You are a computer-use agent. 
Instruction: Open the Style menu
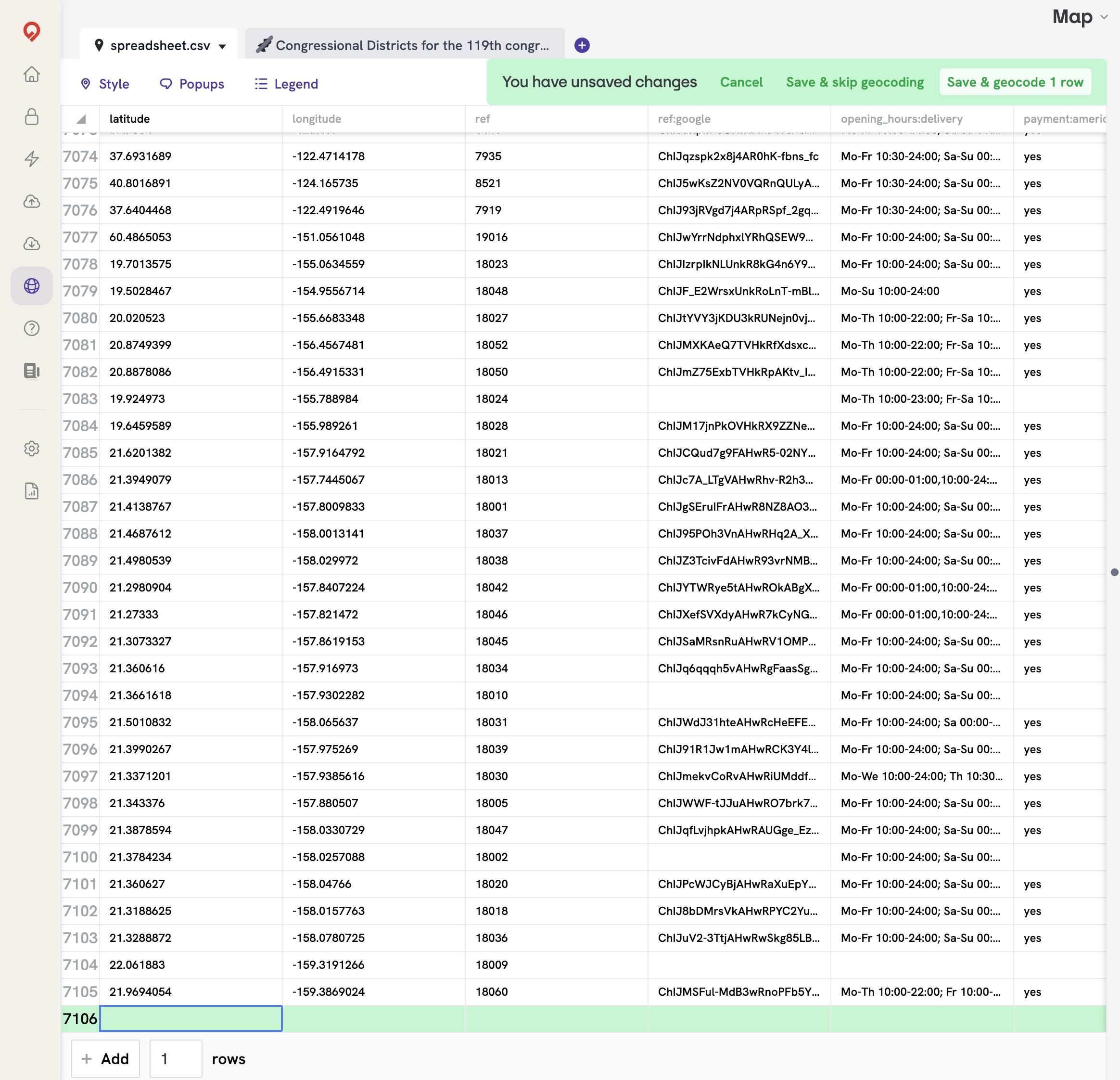click(105, 83)
